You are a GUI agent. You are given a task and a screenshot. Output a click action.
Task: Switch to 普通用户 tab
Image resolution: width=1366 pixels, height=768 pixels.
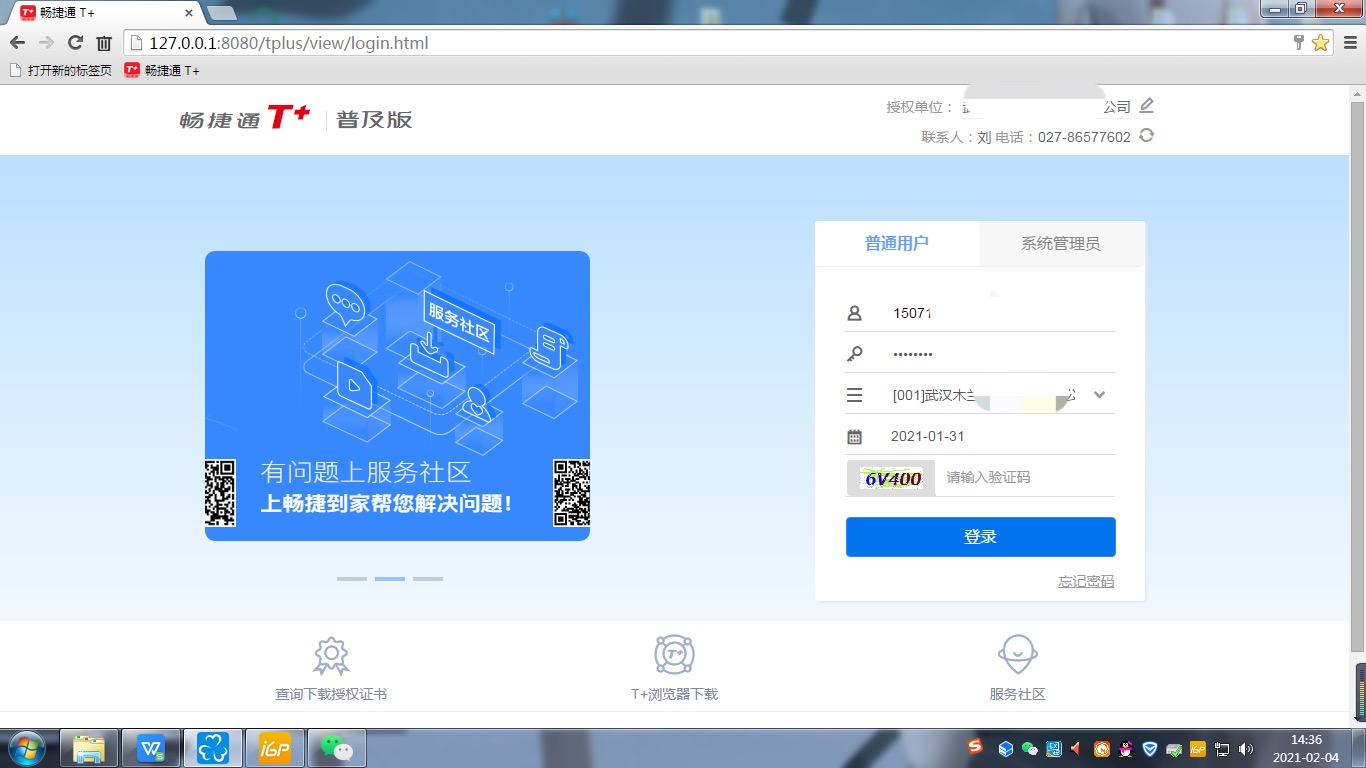click(897, 243)
